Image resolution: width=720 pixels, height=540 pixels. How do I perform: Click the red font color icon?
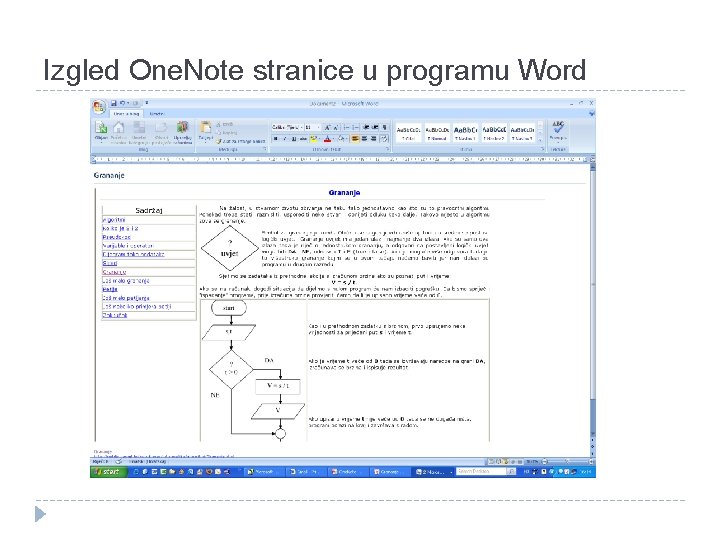click(x=327, y=139)
